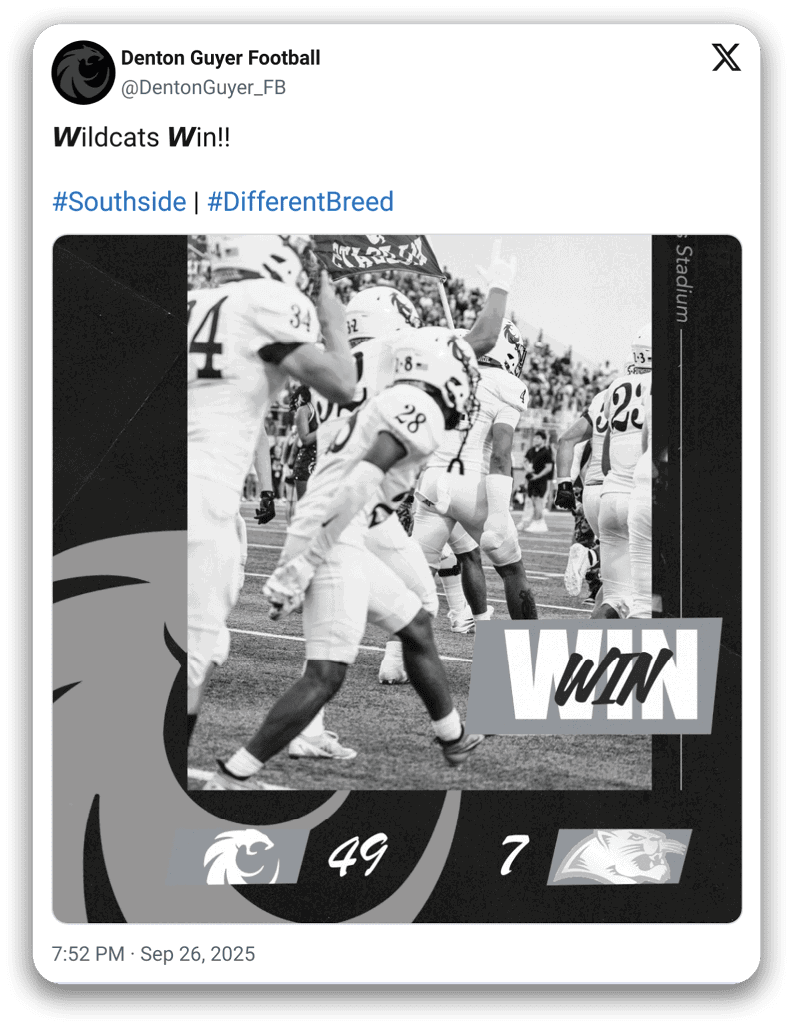Click the WIN banner graphic in the image
This screenshot has height=1026, width=793.
595,676
